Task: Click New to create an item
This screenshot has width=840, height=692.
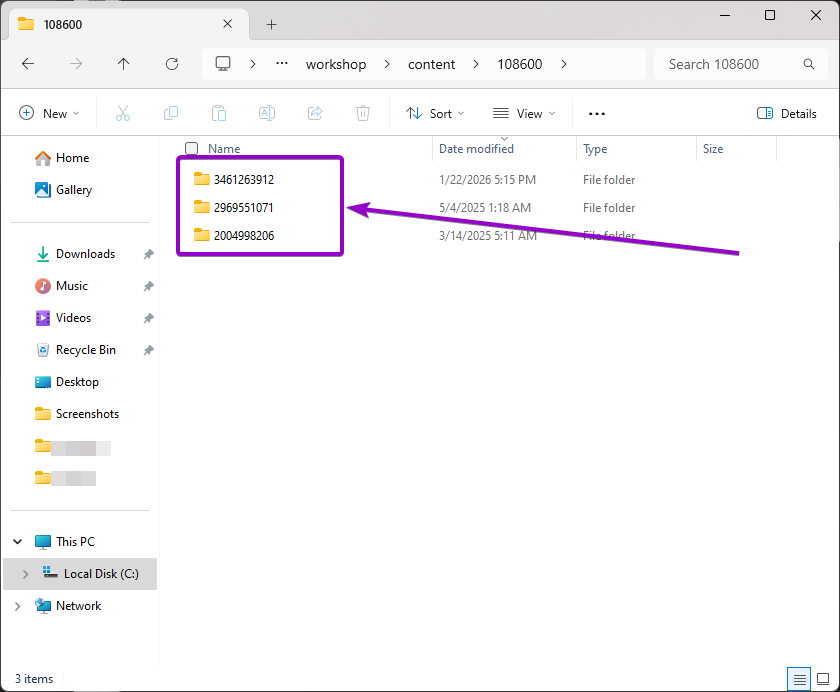Action: point(48,113)
